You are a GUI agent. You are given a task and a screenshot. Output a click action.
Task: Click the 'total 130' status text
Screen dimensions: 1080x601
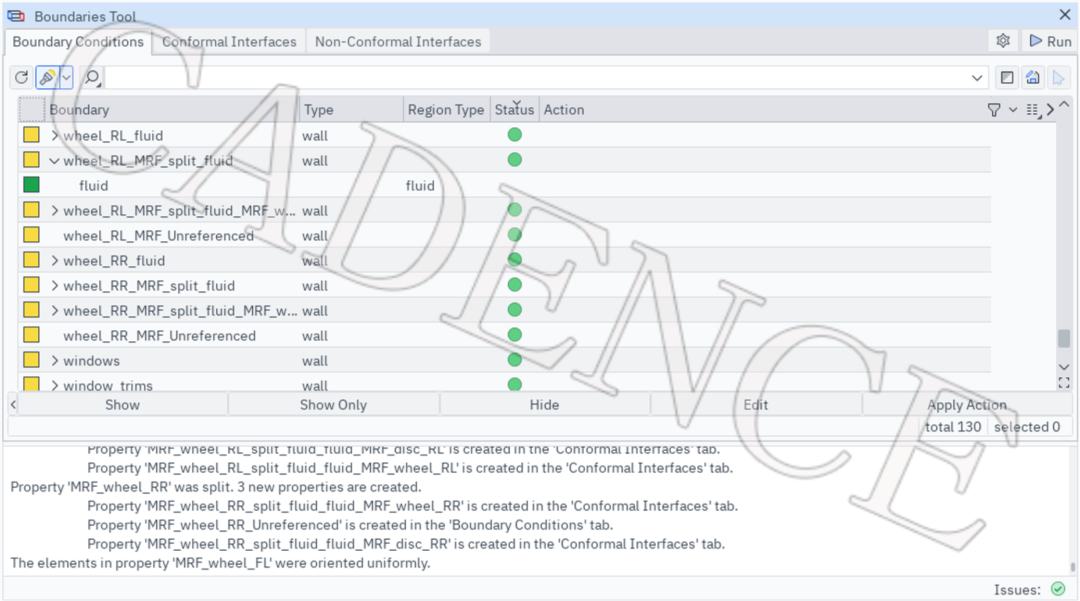(953, 427)
